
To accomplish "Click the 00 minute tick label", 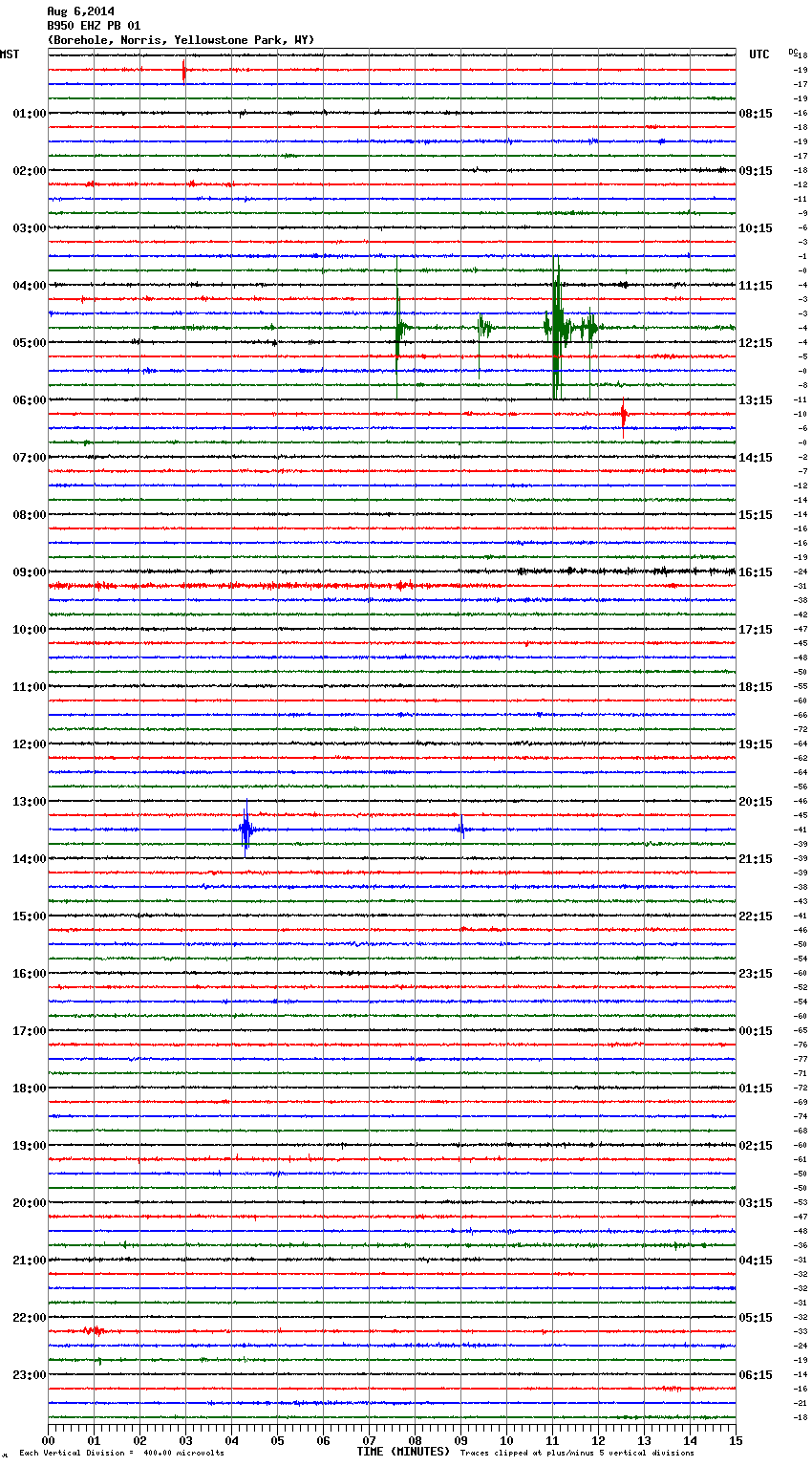I will 48,1441.
